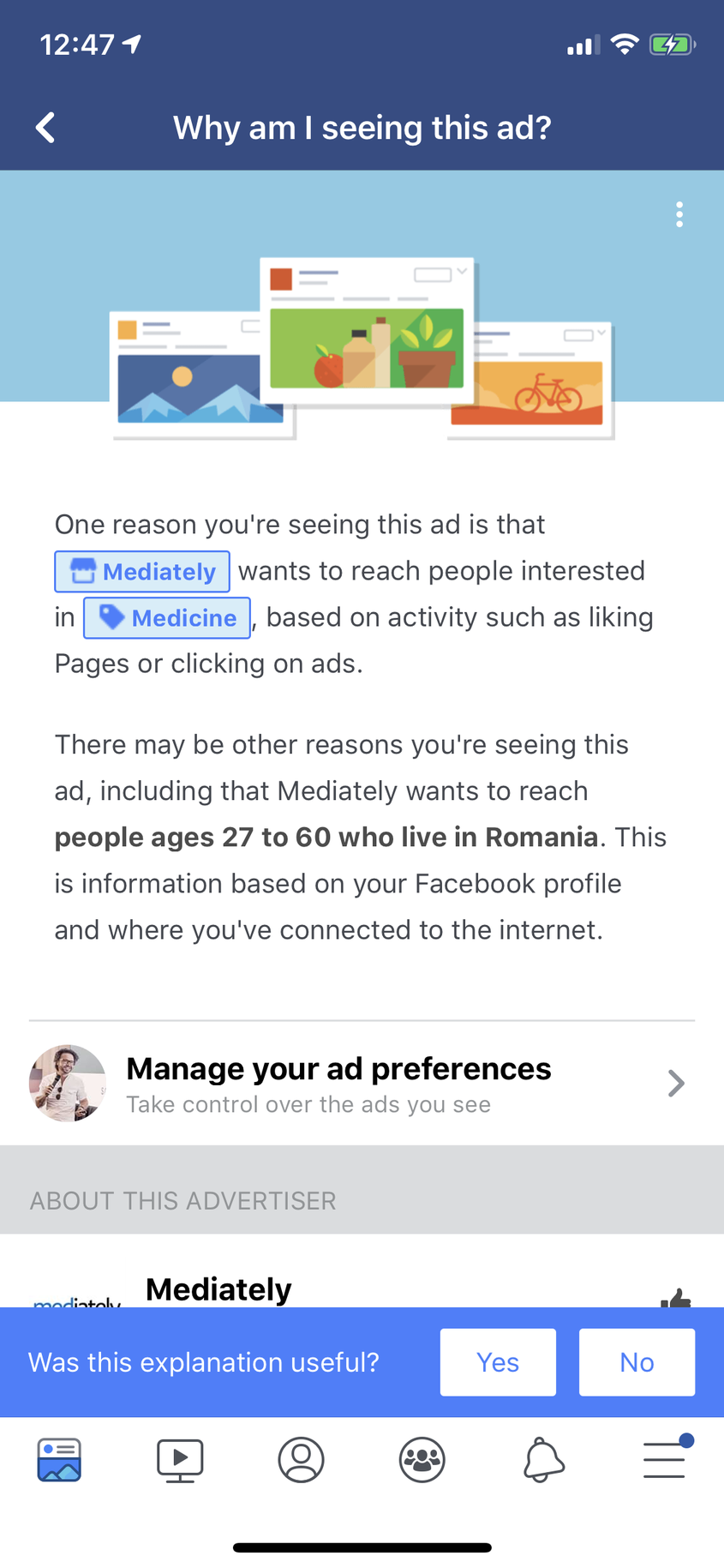Open the Profile tab icon

pyautogui.click(x=301, y=1459)
